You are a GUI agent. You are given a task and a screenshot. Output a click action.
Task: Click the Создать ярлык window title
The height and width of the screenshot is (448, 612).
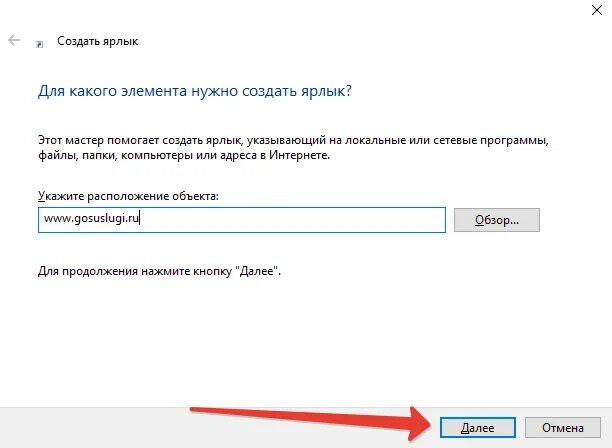(x=98, y=41)
